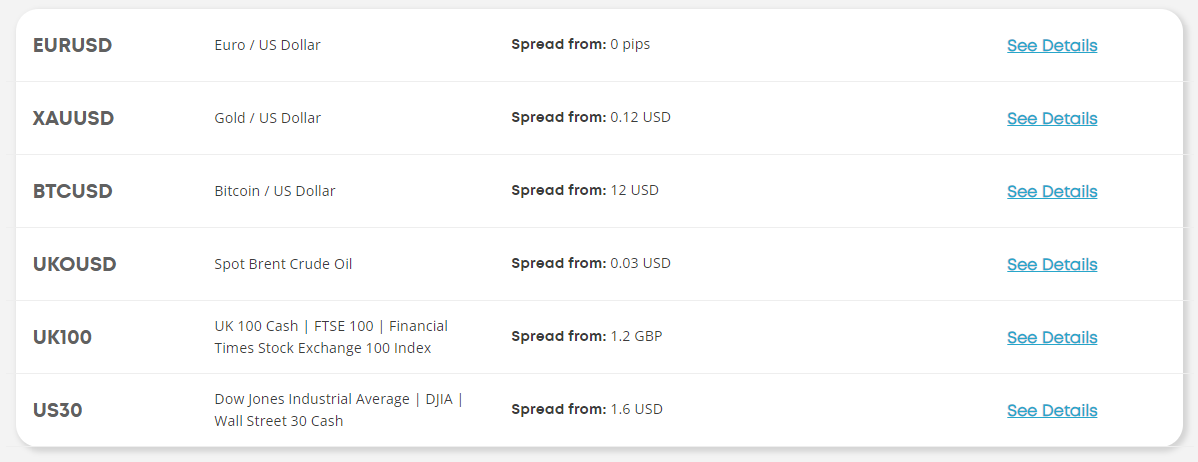Click the EURUSD symbol name
The height and width of the screenshot is (462, 1198).
click(x=72, y=45)
